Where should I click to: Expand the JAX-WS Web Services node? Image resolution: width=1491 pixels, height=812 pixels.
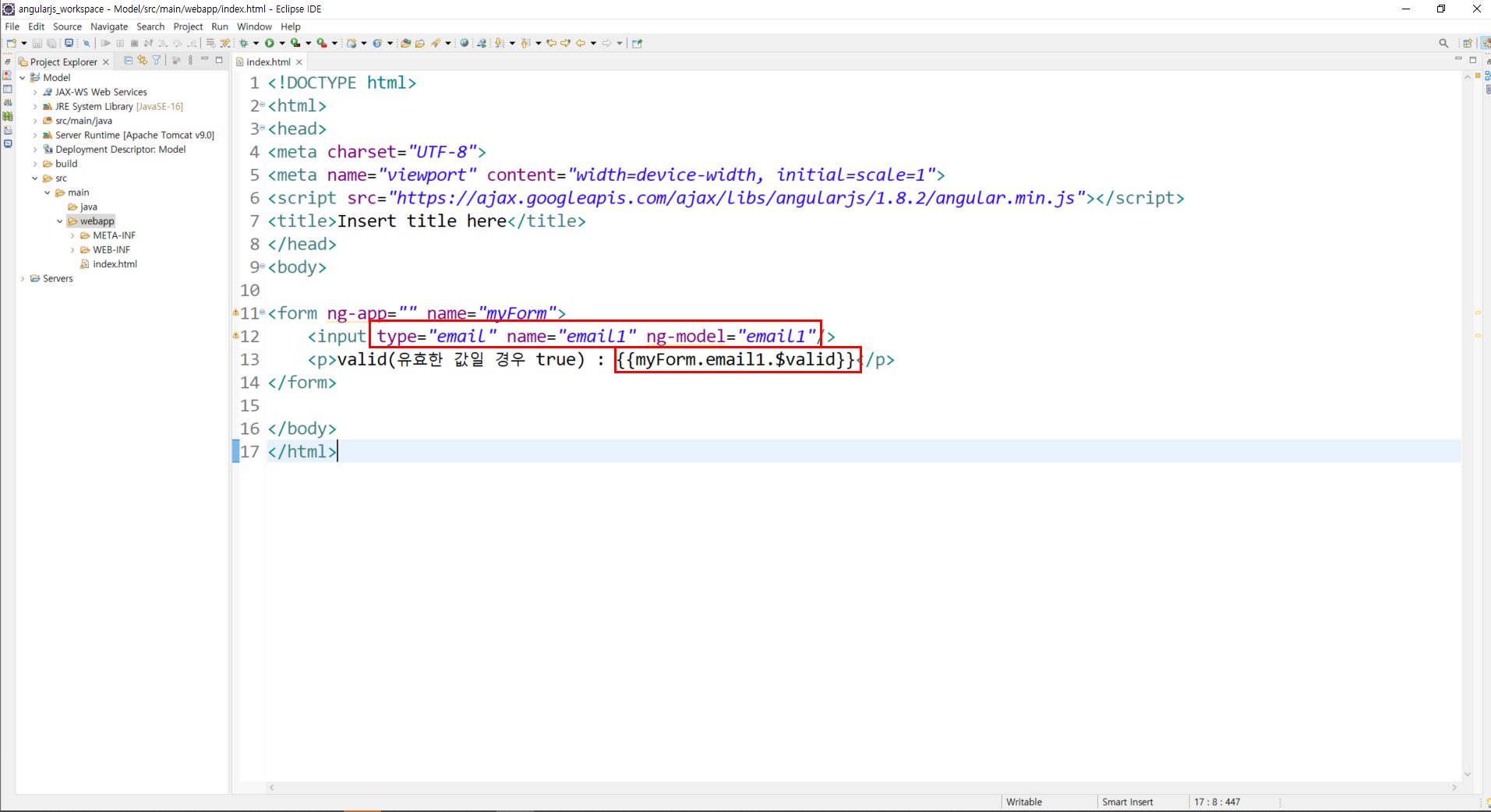pyautogui.click(x=35, y=92)
